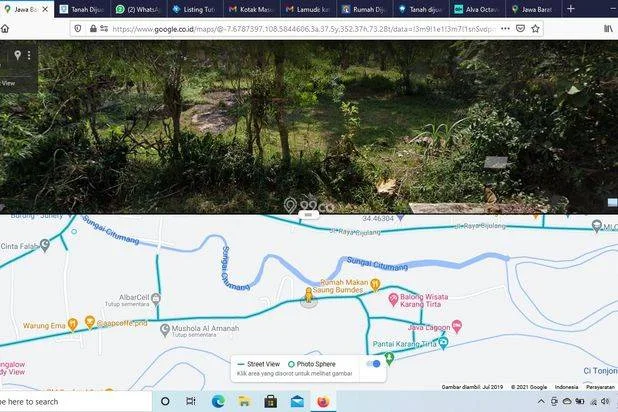Close the active Jawa Barat Maps tab
The width and height of the screenshot is (618, 412).
tap(45, 9)
